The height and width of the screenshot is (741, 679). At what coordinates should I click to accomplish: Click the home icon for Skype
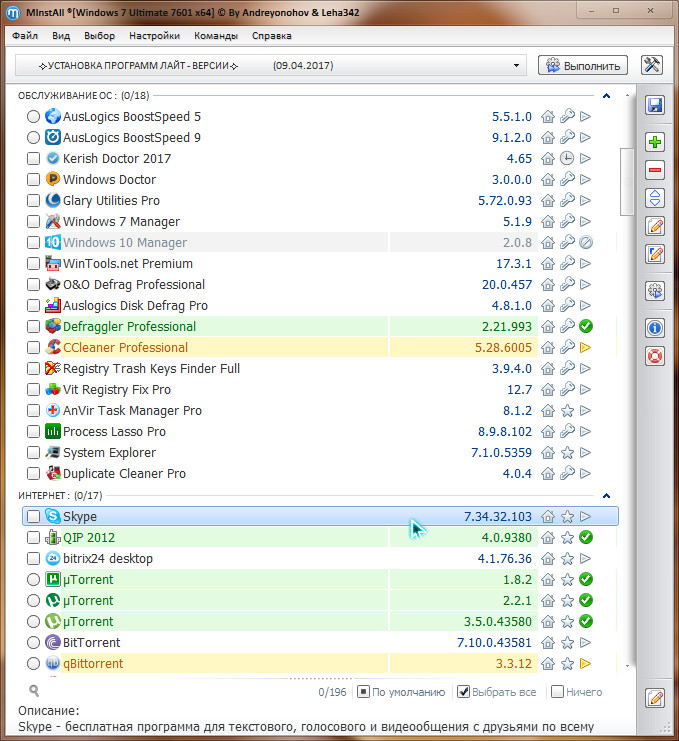point(548,517)
